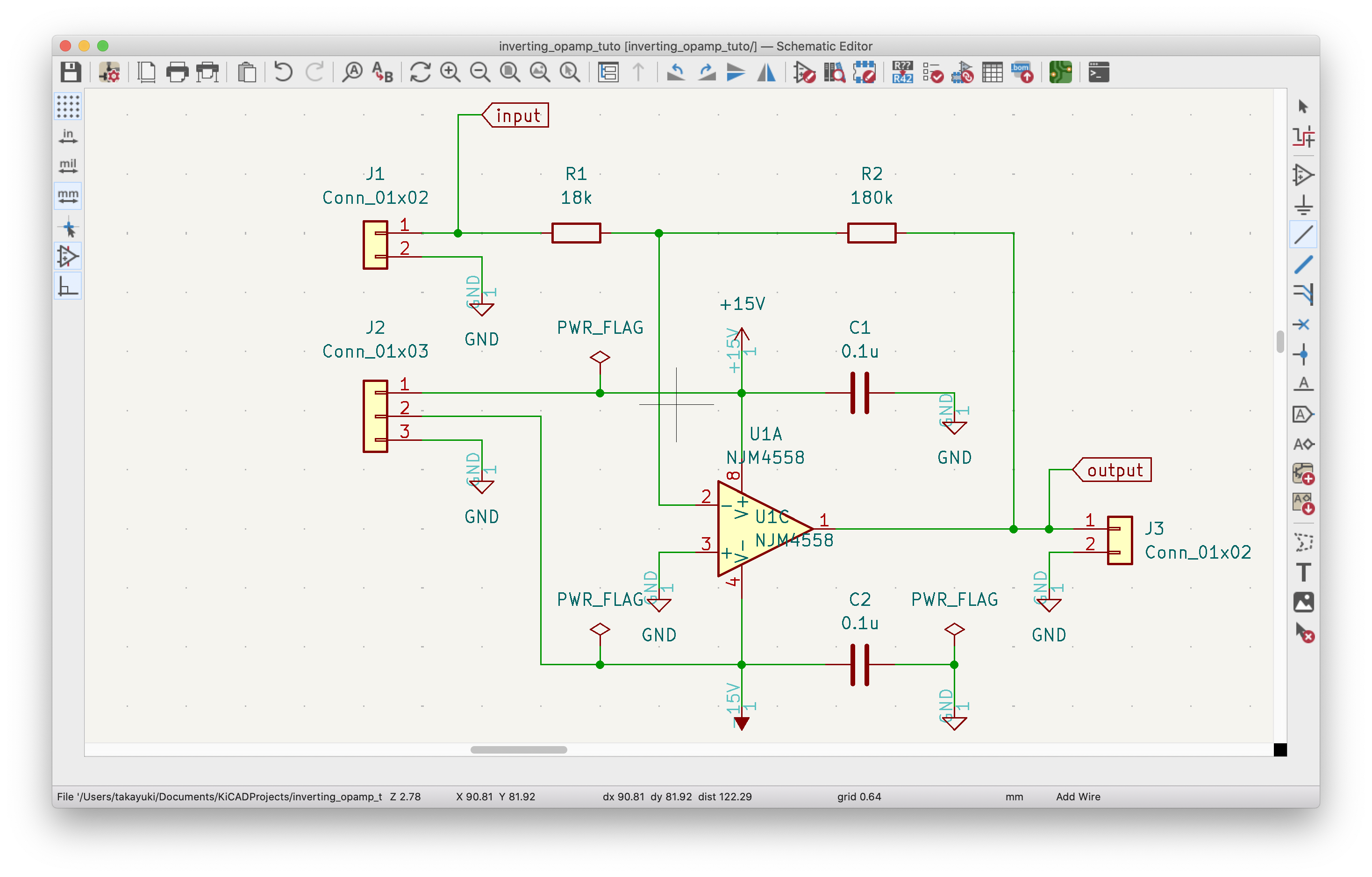Mirror selection vertically
Image resolution: width=1372 pixels, height=877 pixels.
pos(736,72)
